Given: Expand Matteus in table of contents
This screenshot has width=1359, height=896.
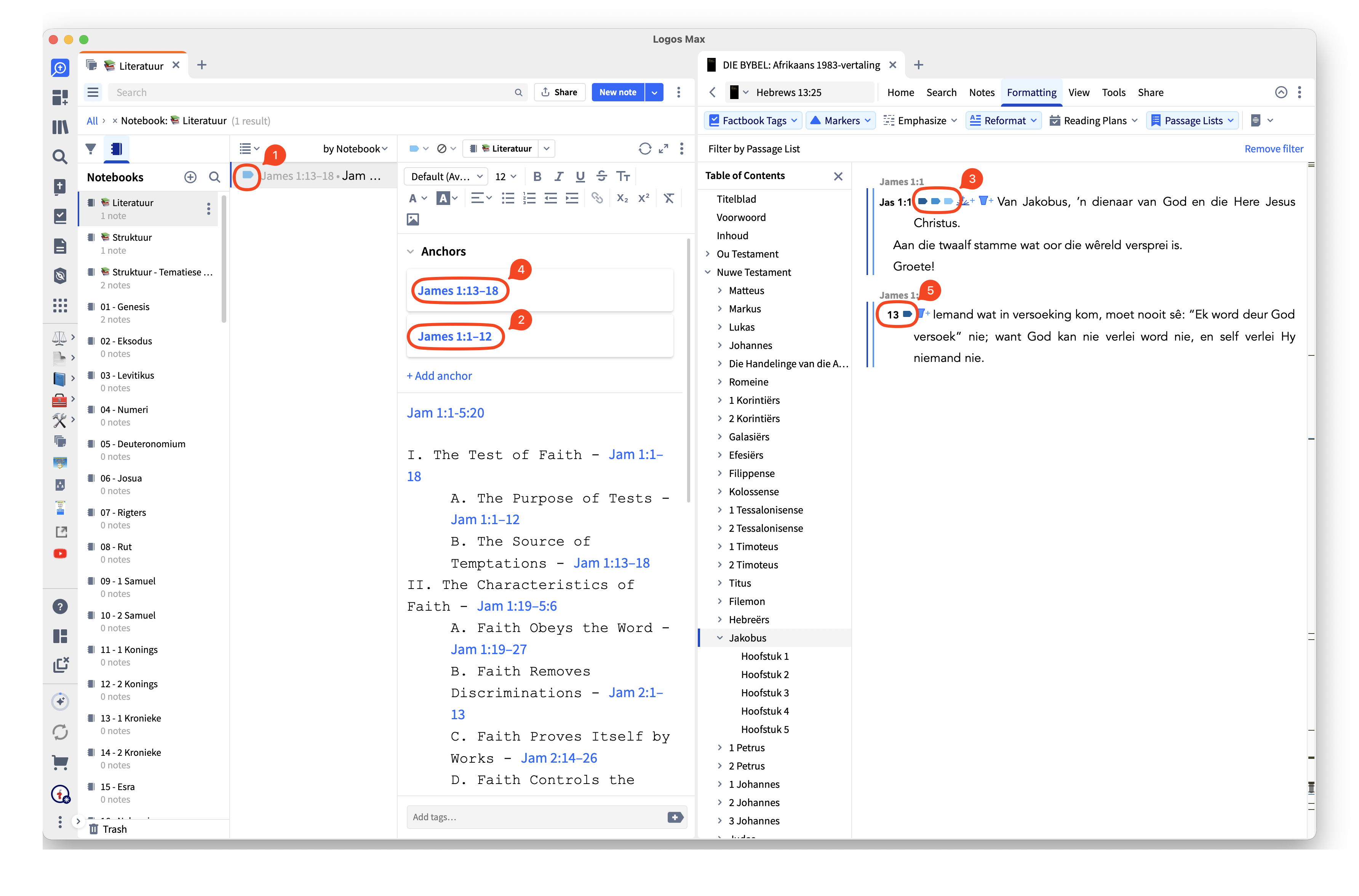Looking at the screenshot, I should [x=720, y=290].
